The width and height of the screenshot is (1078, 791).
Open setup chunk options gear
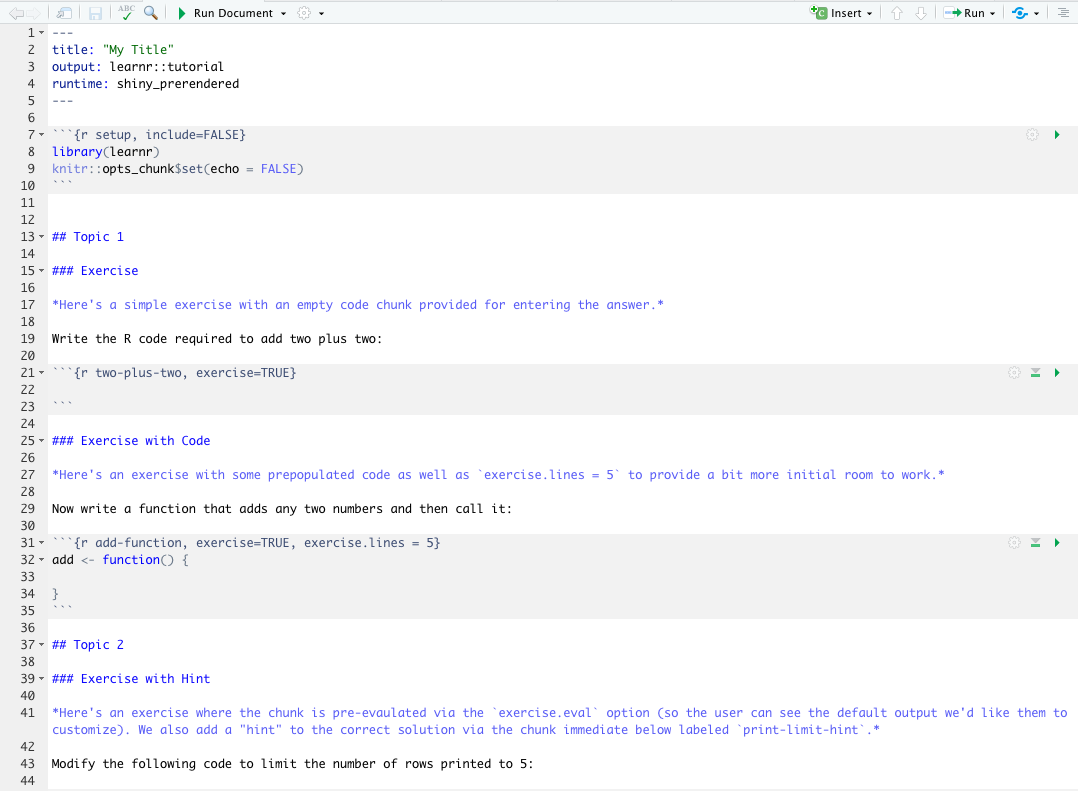pos(1032,135)
